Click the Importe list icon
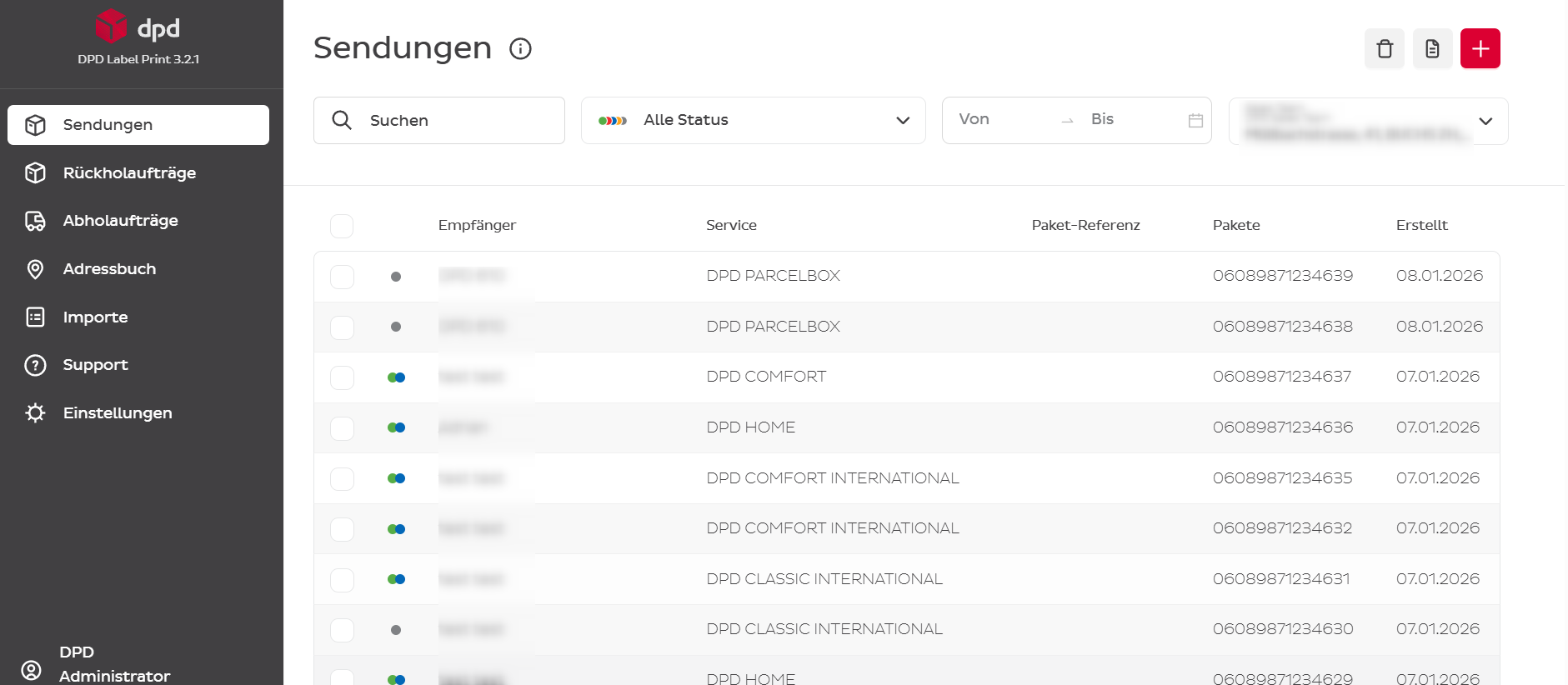1568x685 pixels. click(x=35, y=317)
